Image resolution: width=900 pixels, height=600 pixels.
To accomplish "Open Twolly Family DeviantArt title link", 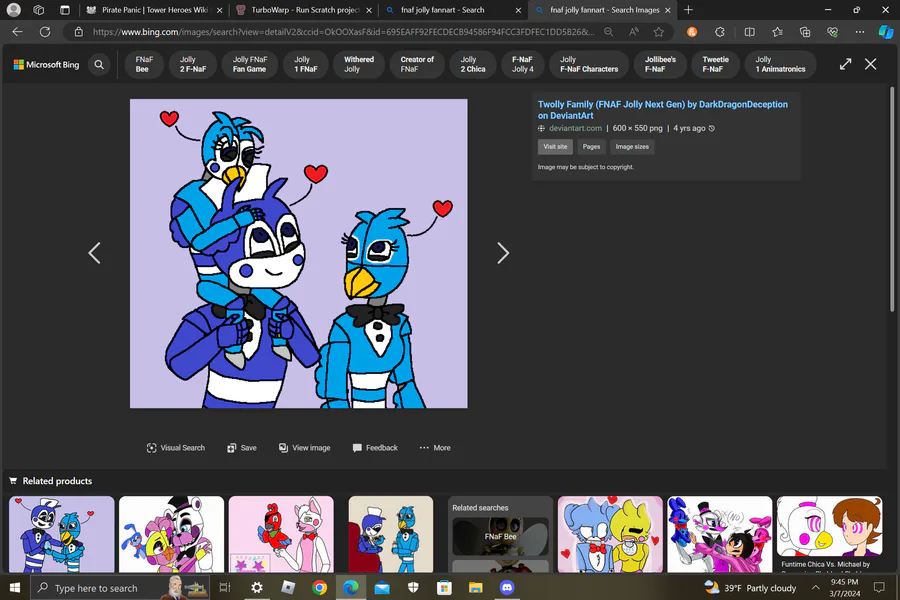I will coord(662,110).
